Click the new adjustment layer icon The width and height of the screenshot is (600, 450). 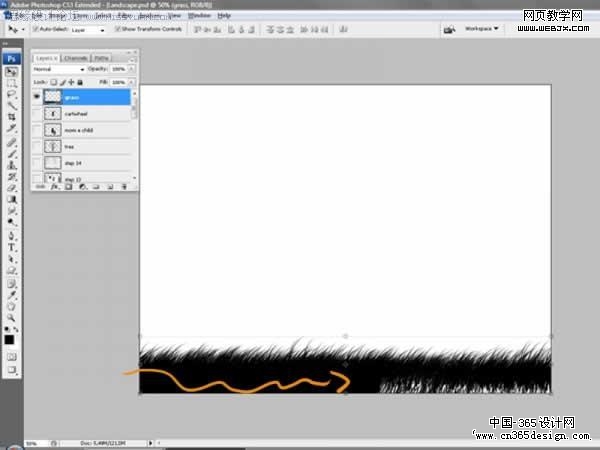coord(82,187)
